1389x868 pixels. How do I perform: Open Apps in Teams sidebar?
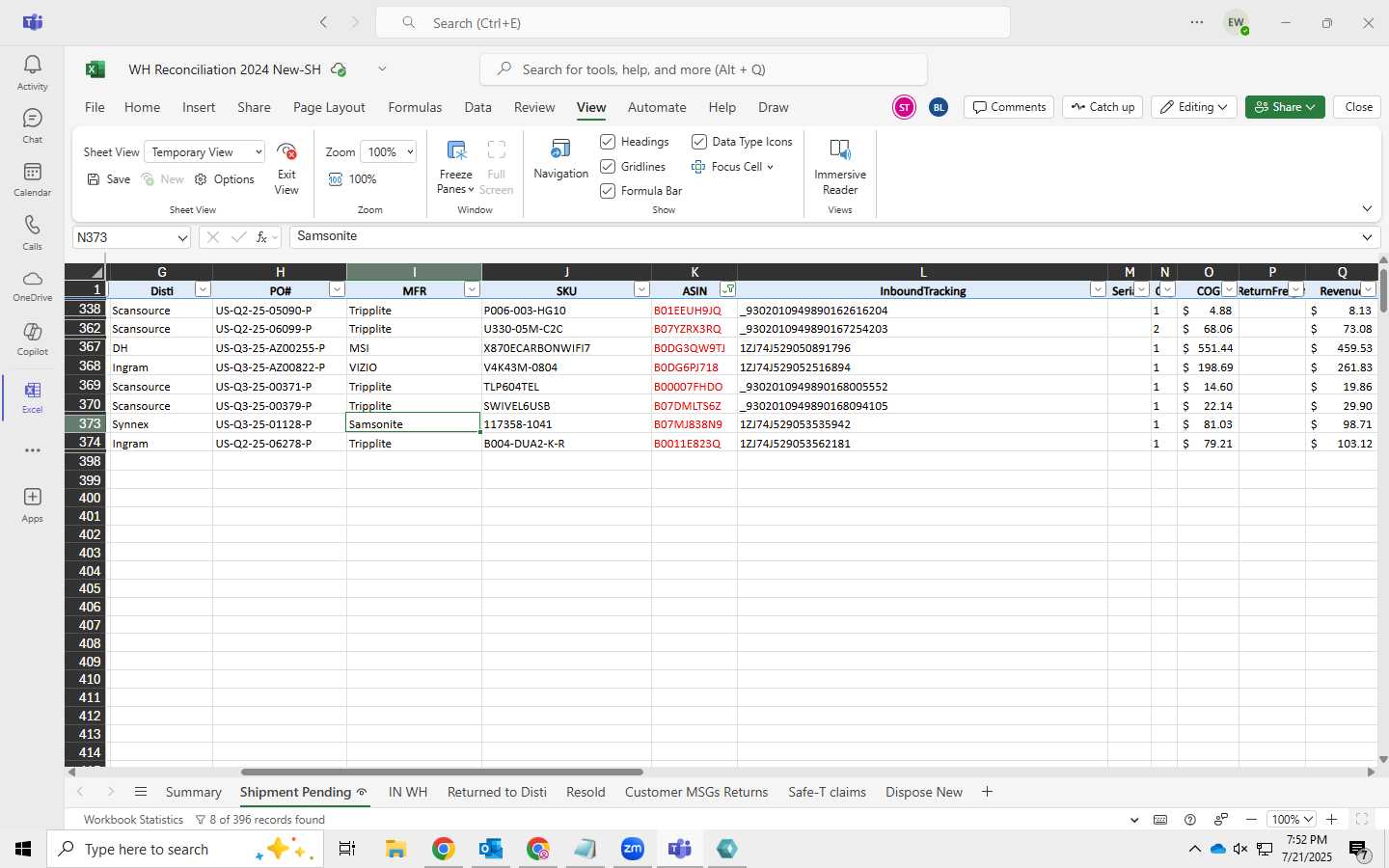point(32,504)
